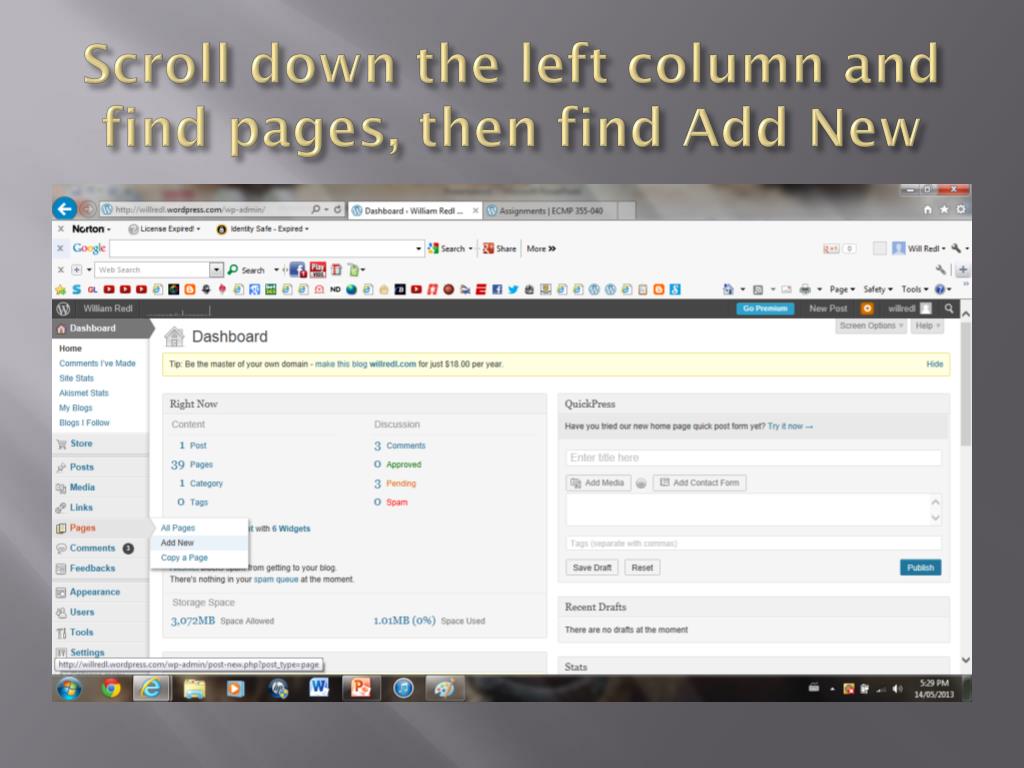The height and width of the screenshot is (768, 1024).
Task: Open Web Search box dropdown arrow
Action: tap(216, 270)
